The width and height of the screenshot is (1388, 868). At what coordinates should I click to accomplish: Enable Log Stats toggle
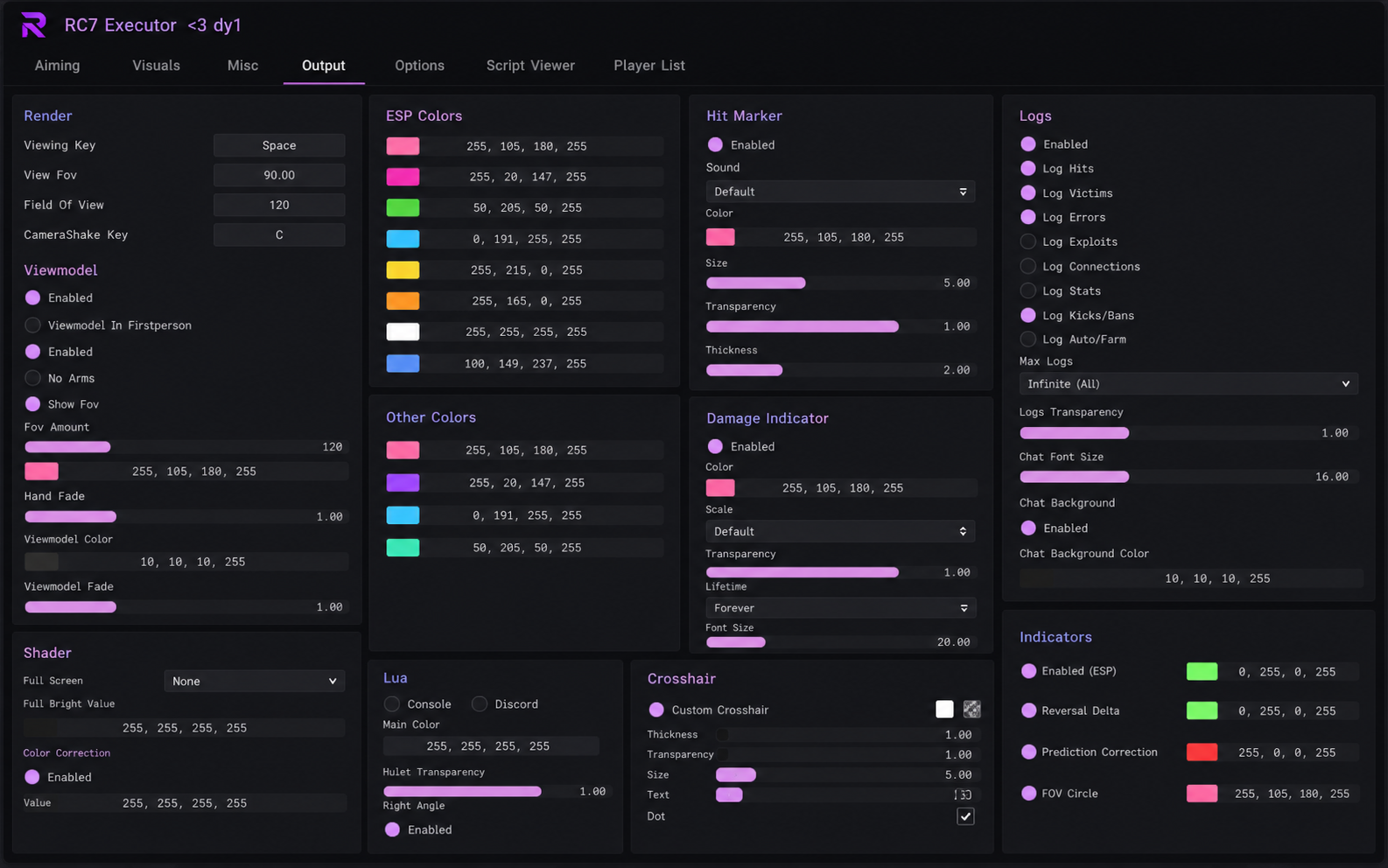(x=1028, y=290)
